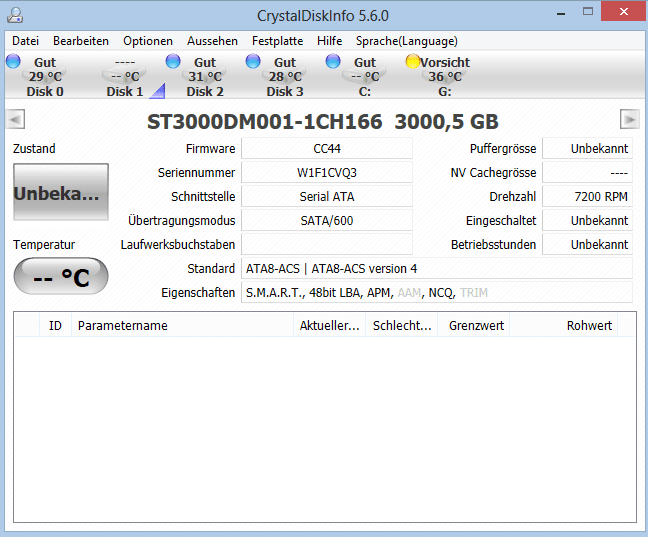Click the Temperatur label

coord(44,244)
